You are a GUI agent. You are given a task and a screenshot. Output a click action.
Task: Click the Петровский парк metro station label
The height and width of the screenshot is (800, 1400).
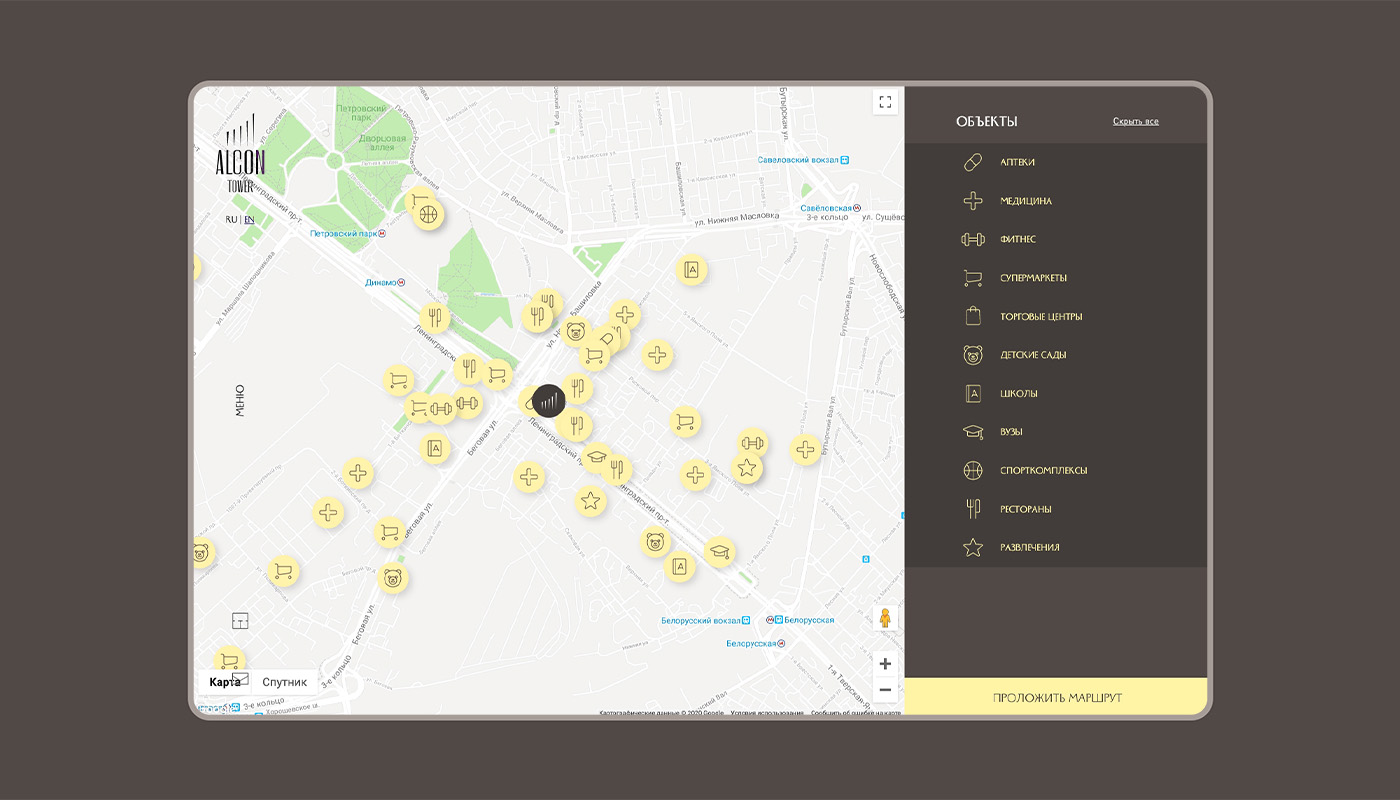click(347, 233)
